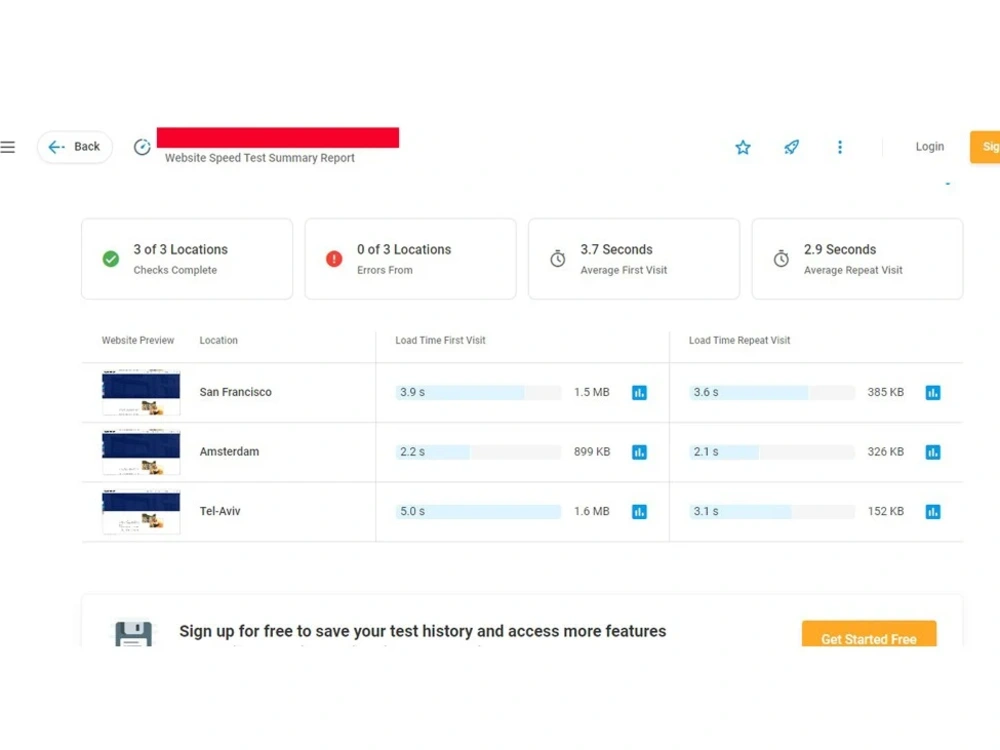The image size is (1000, 750).
Task: Click the 385 KB size value
Action: coord(886,392)
